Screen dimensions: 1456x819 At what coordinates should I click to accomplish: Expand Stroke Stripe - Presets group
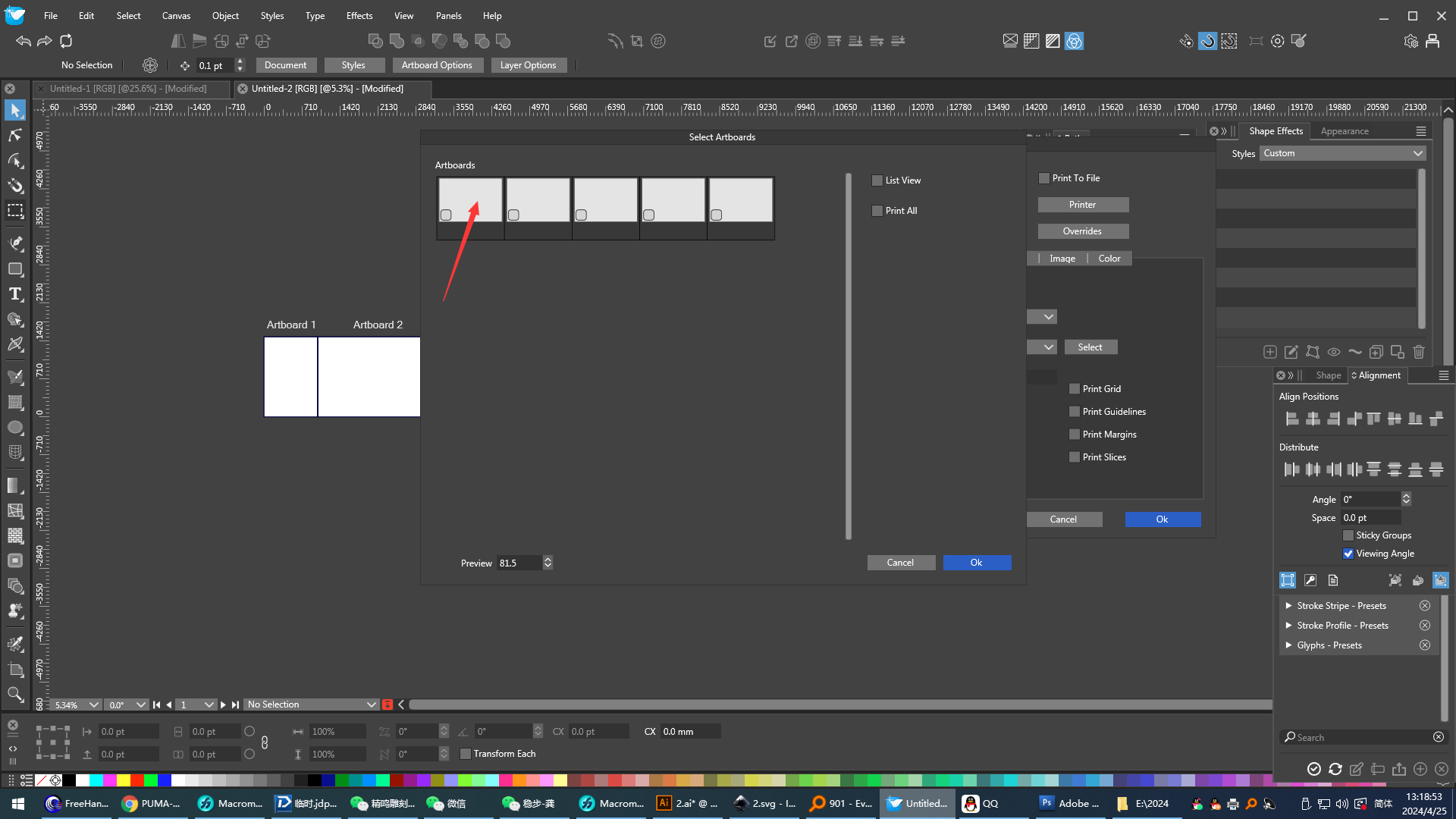click(x=1288, y=606)
